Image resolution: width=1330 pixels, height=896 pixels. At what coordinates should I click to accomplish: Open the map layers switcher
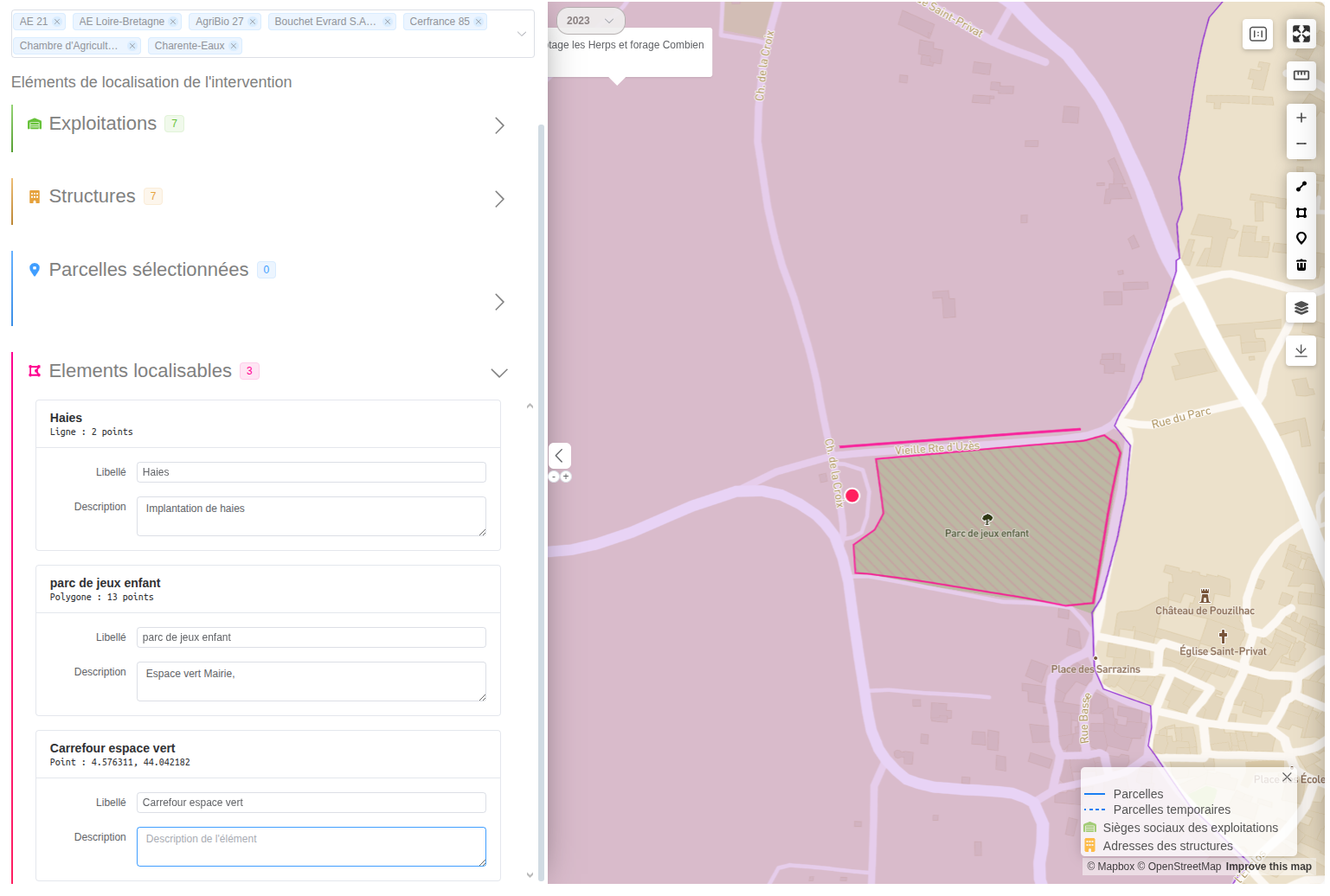[x=1301, y=307]
